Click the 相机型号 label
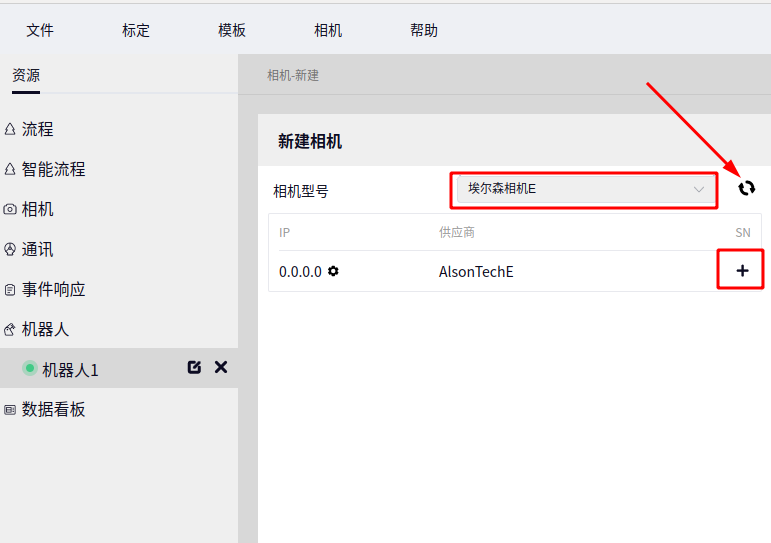Viewport: 771px width, 543px height. (300, 191)
